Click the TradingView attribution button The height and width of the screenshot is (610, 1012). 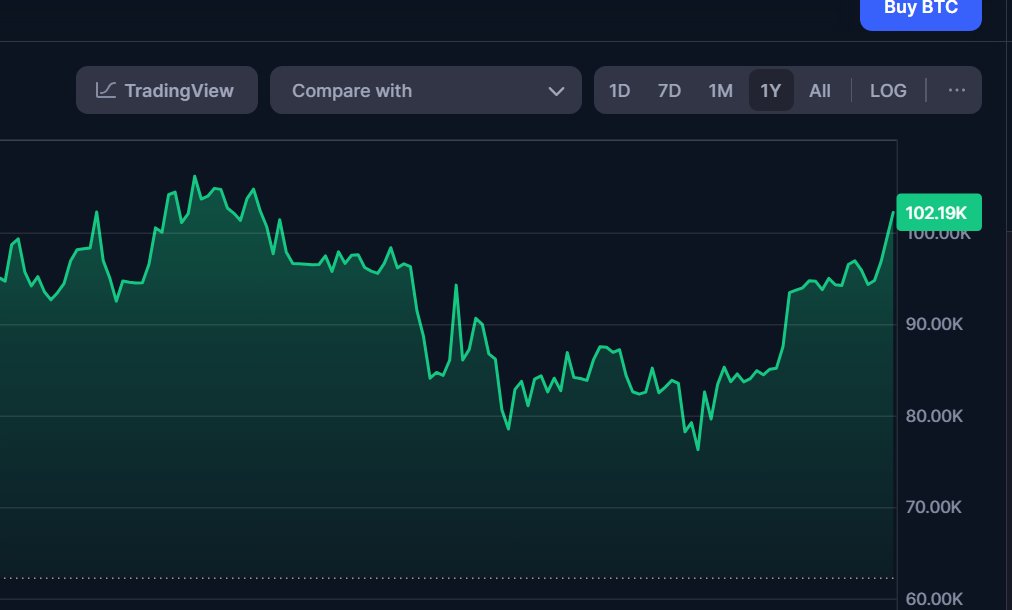coord(166,90)
